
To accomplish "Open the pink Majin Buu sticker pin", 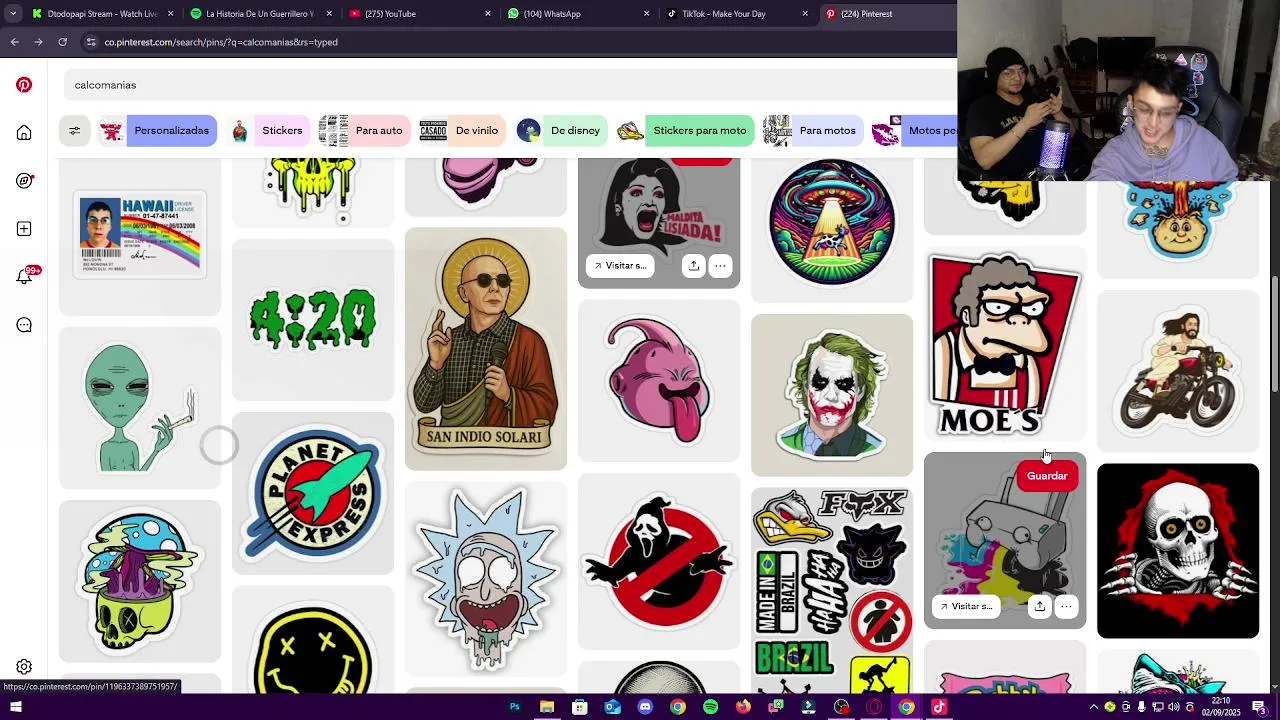I will pos(659,381).
